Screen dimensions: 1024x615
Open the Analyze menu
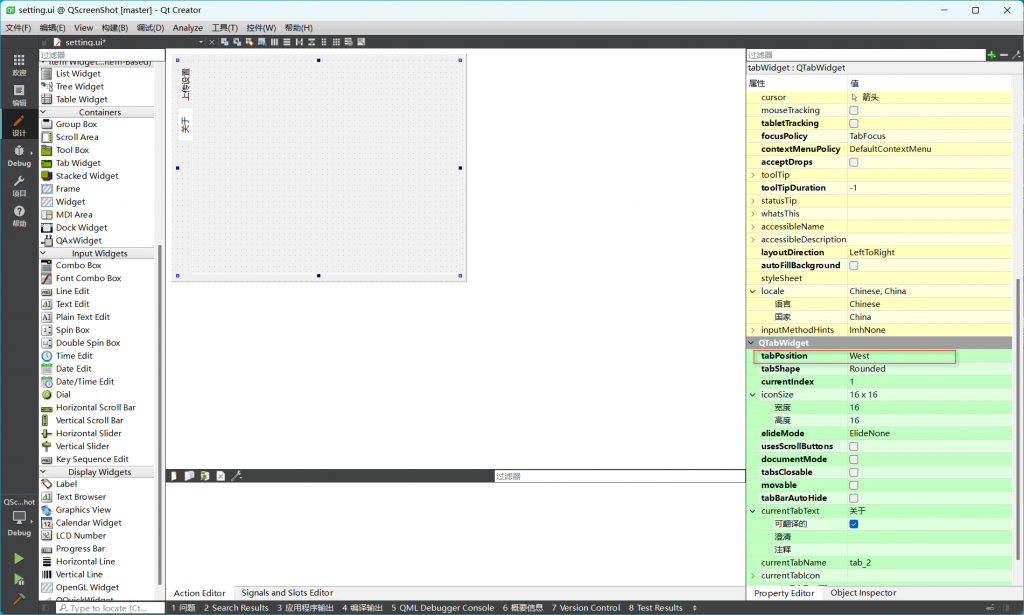[187, 28]
